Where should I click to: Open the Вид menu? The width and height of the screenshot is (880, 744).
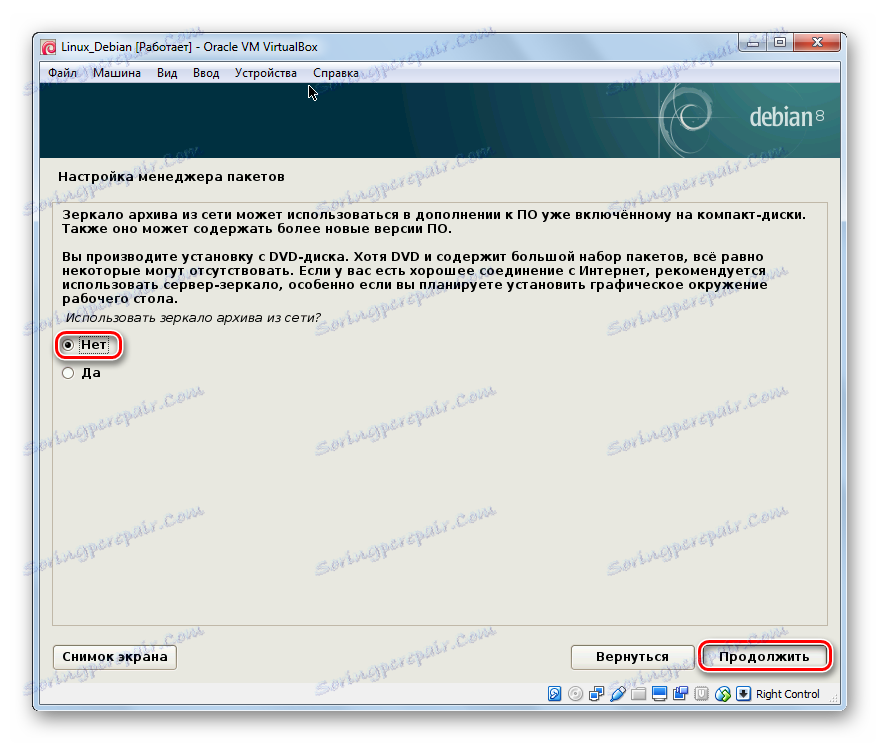167,73
